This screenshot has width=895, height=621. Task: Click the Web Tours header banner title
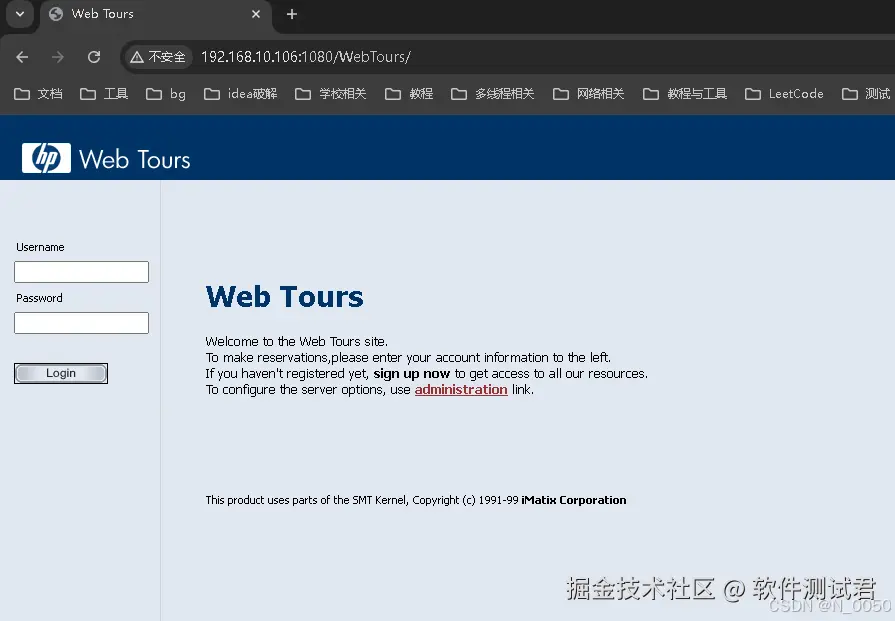135,160
